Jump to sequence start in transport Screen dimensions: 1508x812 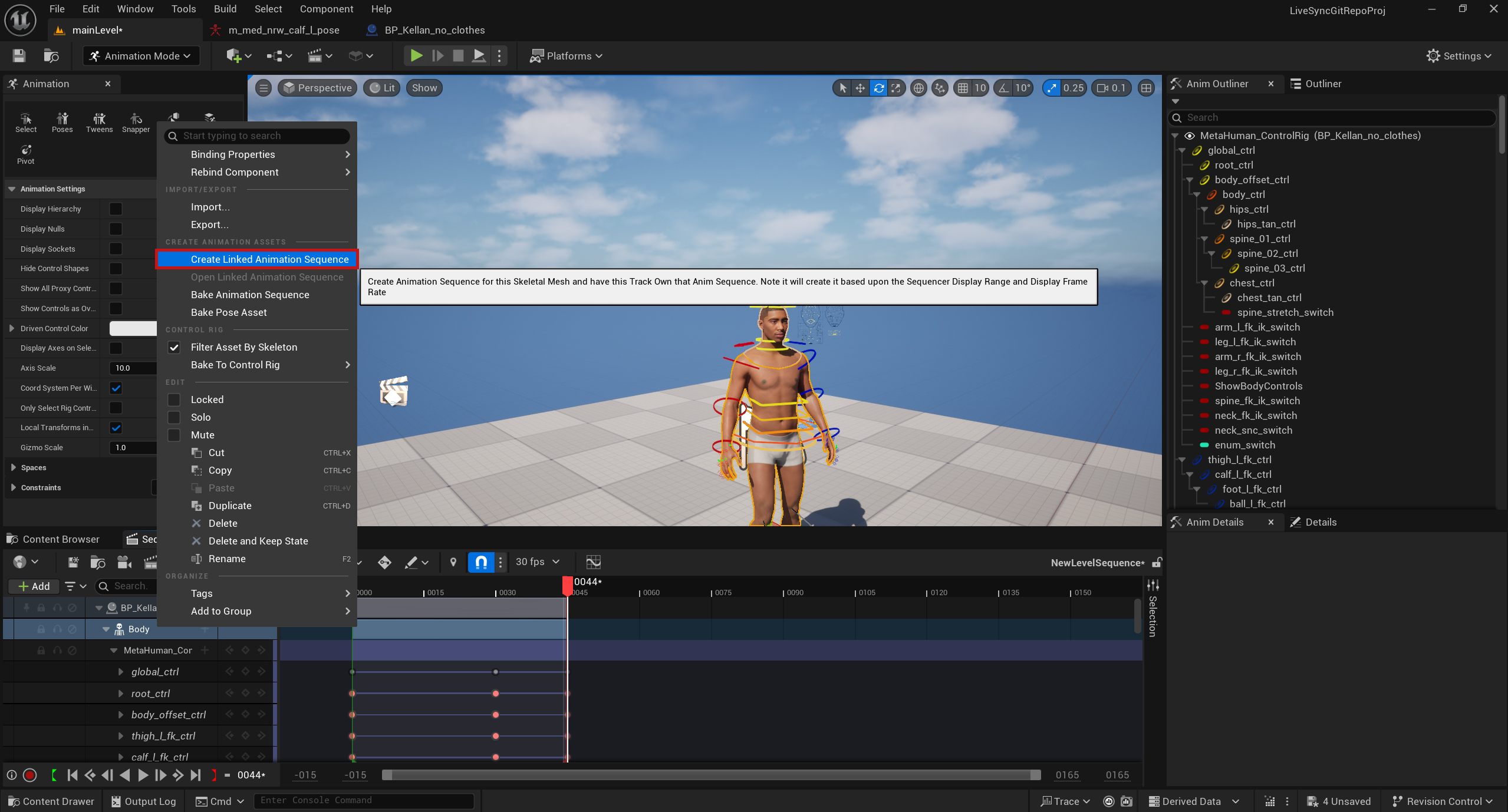pyautogui.click(x=72, y=775)
